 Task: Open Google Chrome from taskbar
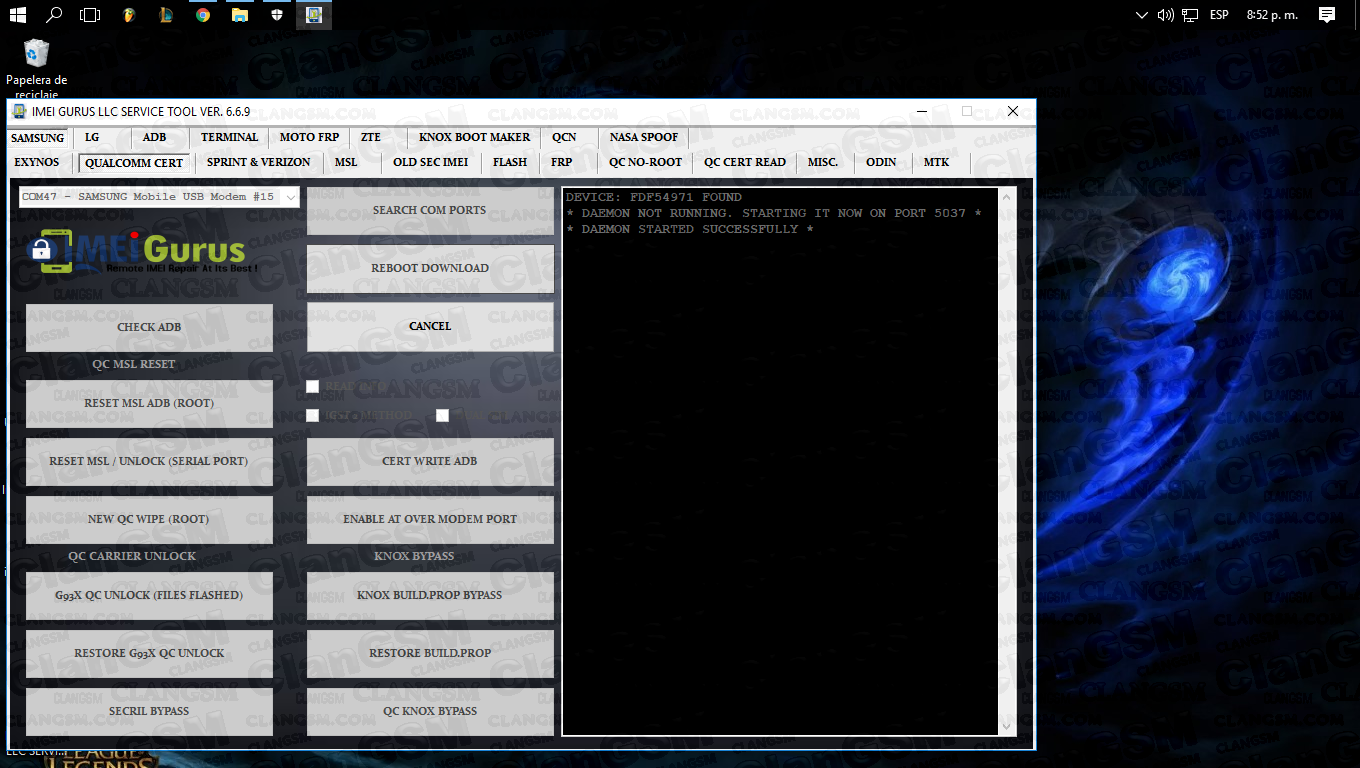[x=203, y=15]
